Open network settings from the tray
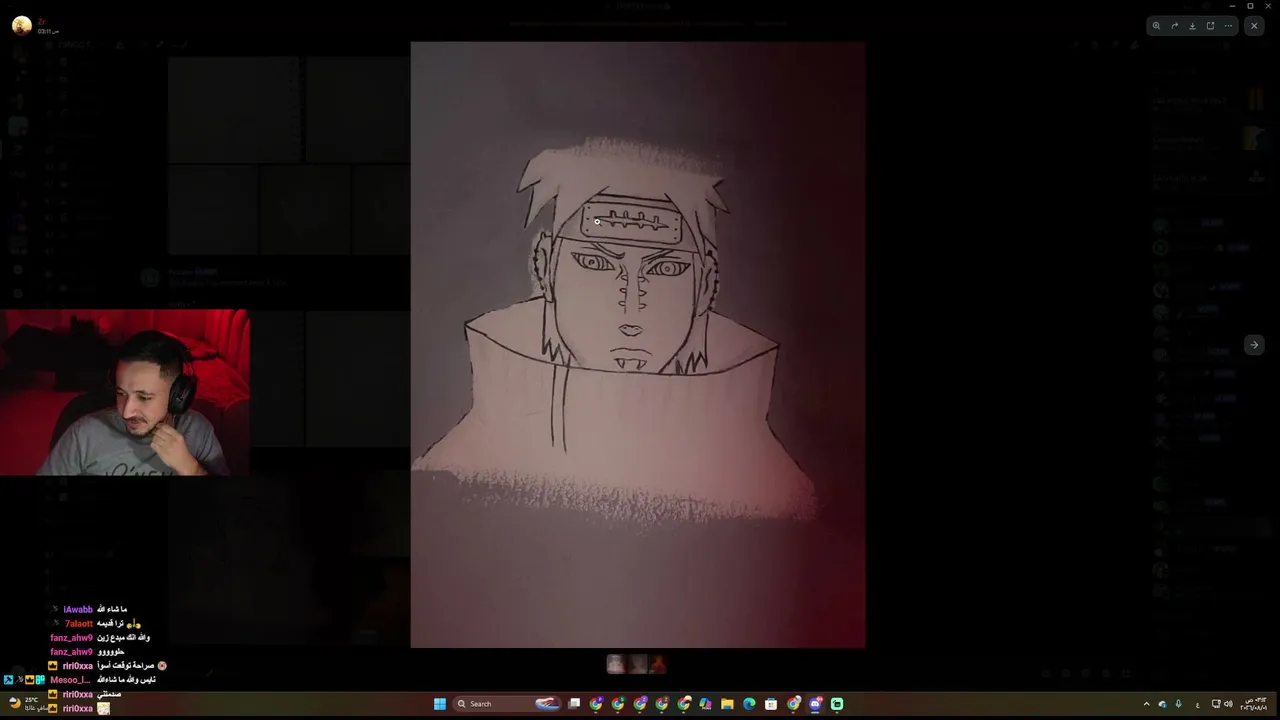This screenshot has height=720, width=1280. [1216, 704]
